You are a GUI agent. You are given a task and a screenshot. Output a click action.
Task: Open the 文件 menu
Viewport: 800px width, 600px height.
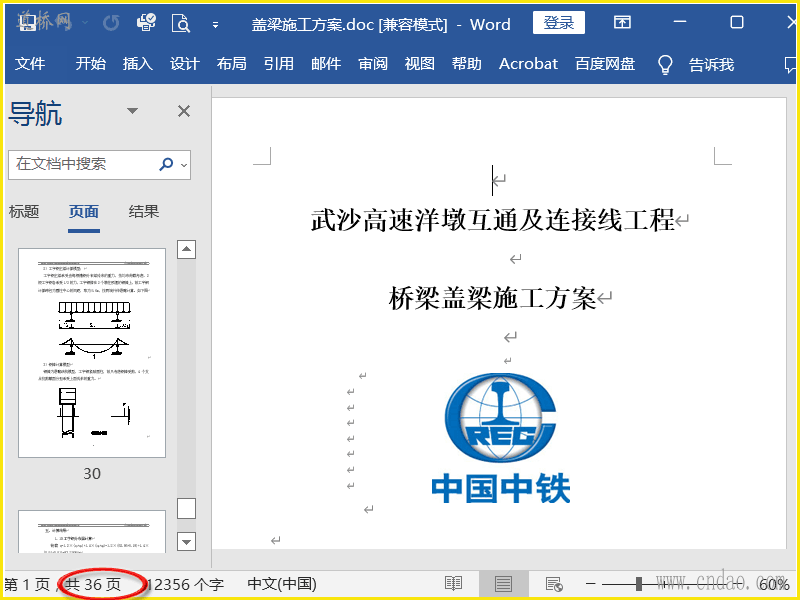pos(30,64)
